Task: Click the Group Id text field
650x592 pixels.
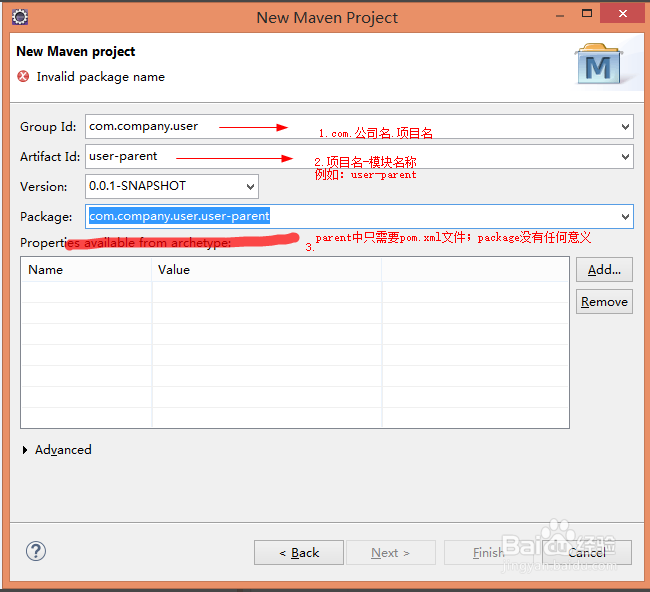Action: point(359,126)
